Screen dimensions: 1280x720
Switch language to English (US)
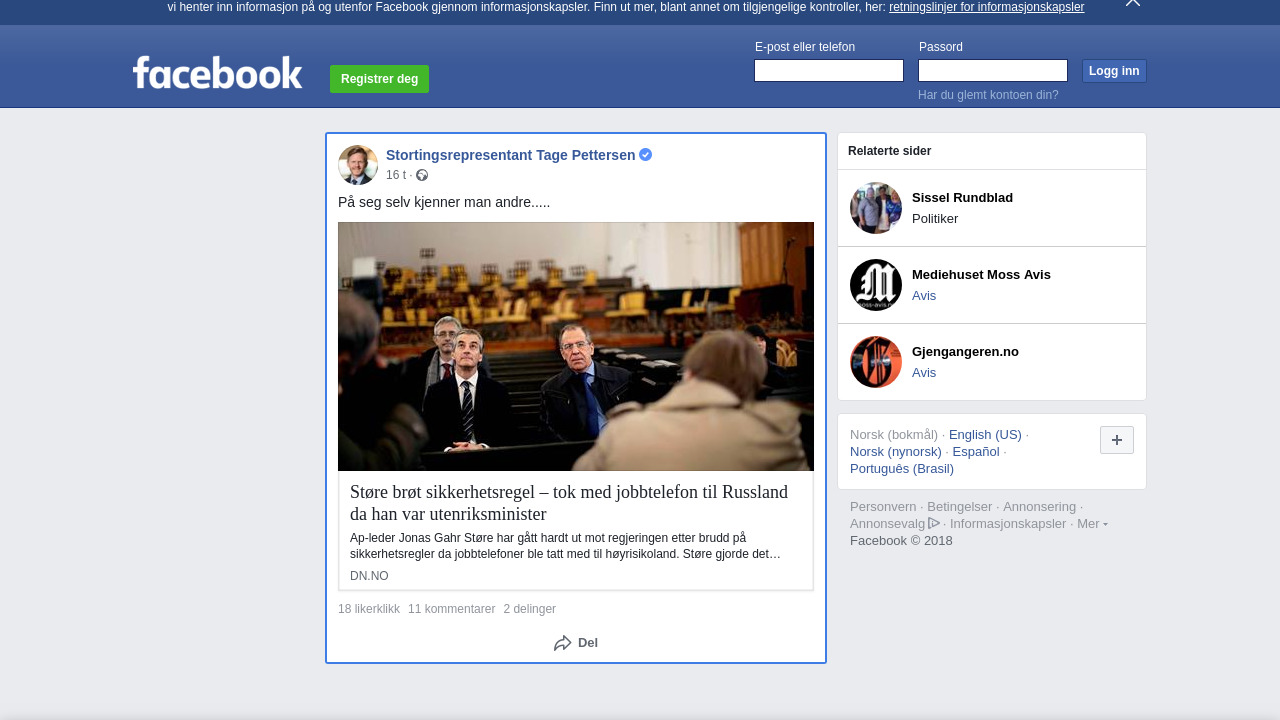click(x=985, y=434)
